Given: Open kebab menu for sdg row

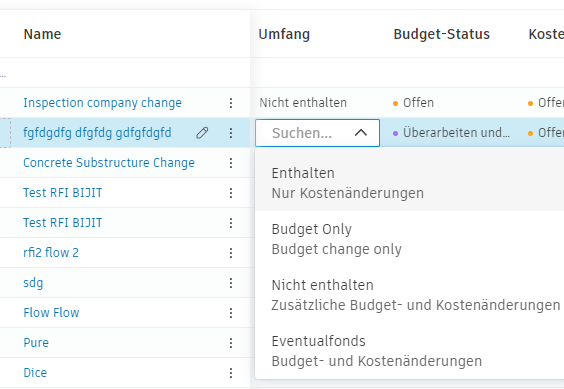Looking at the screenshot, I should click(x=231, y=283).
